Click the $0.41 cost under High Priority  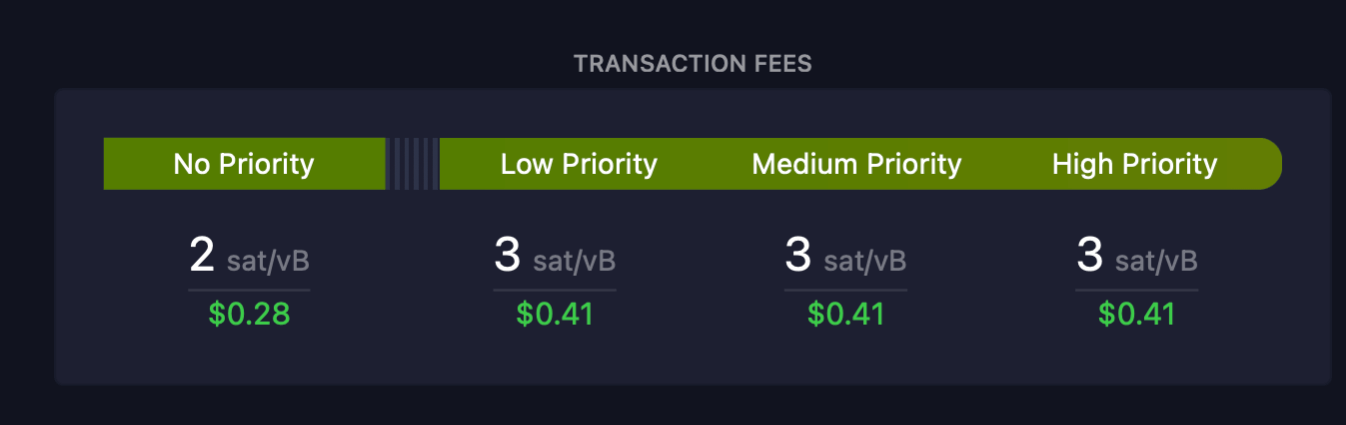1136,314
